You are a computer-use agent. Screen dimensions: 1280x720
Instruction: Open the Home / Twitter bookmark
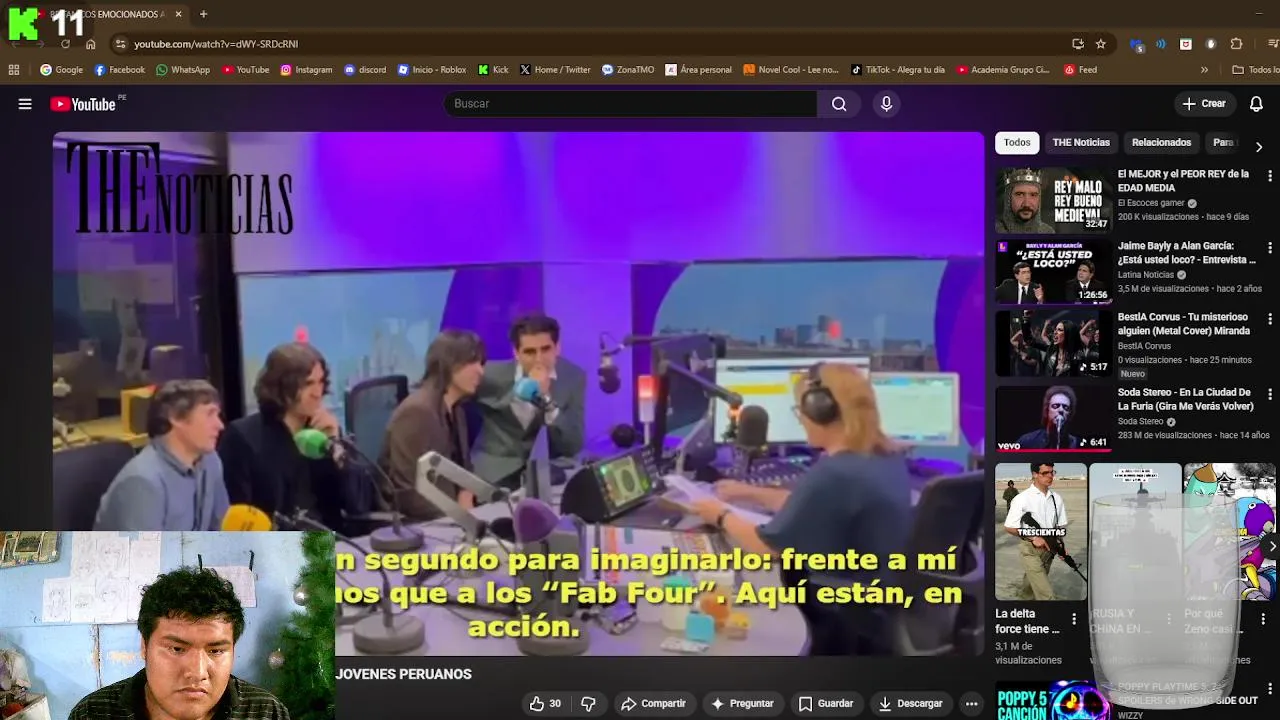click(555, 70)
